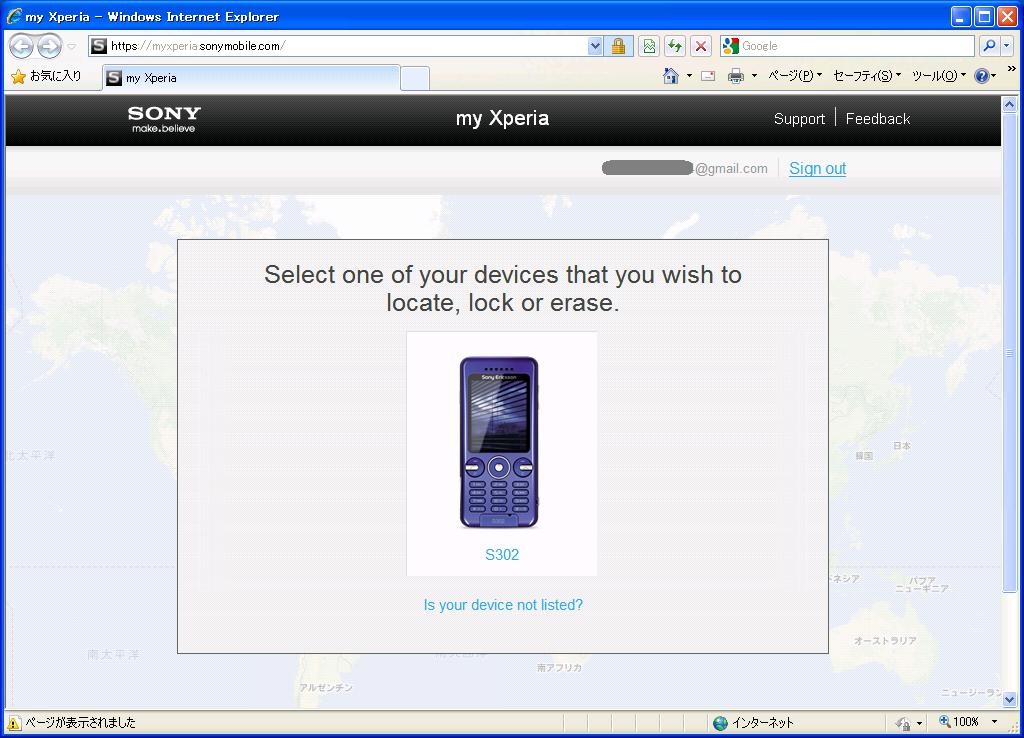Open a new blank tab
1024x738 pixels.
pyautogui.click(x=415, y=78)
